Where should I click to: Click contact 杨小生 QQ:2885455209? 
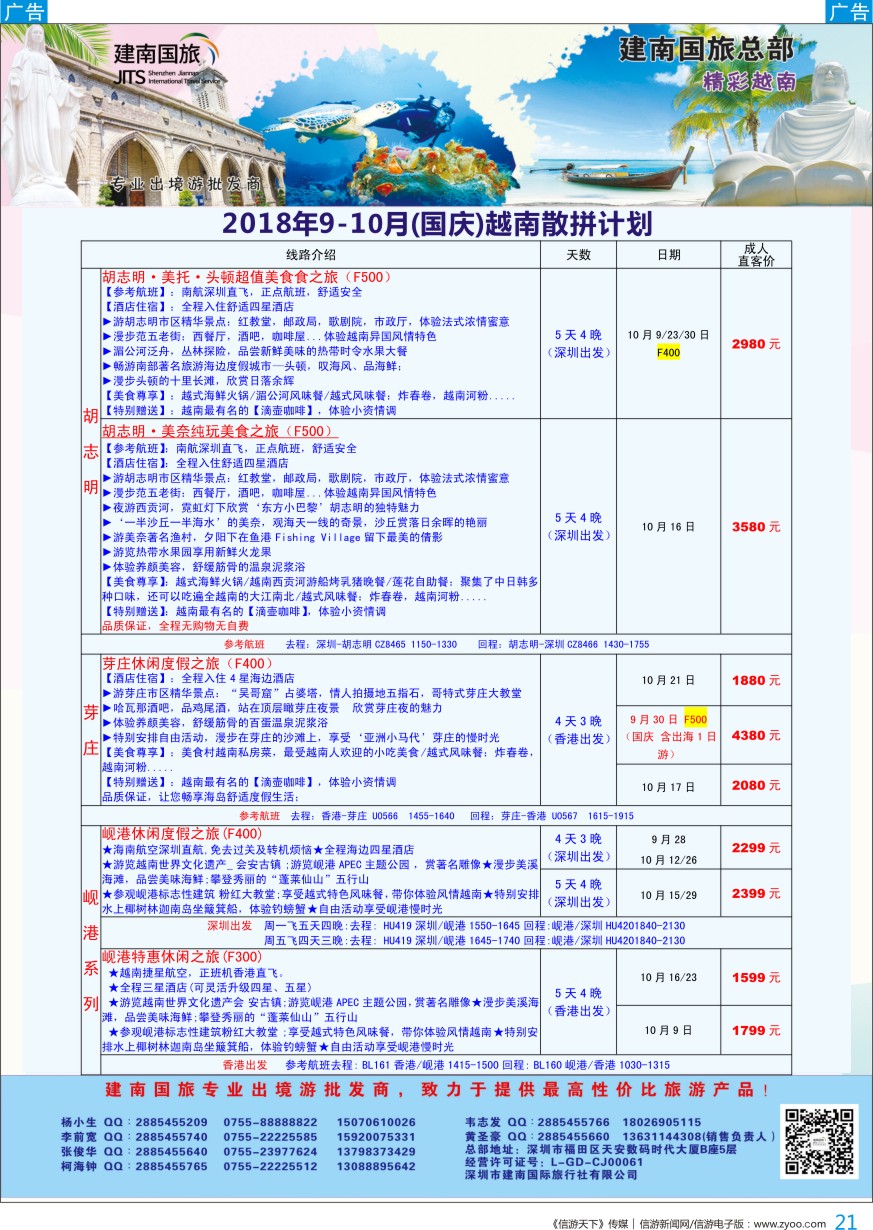134,1122
